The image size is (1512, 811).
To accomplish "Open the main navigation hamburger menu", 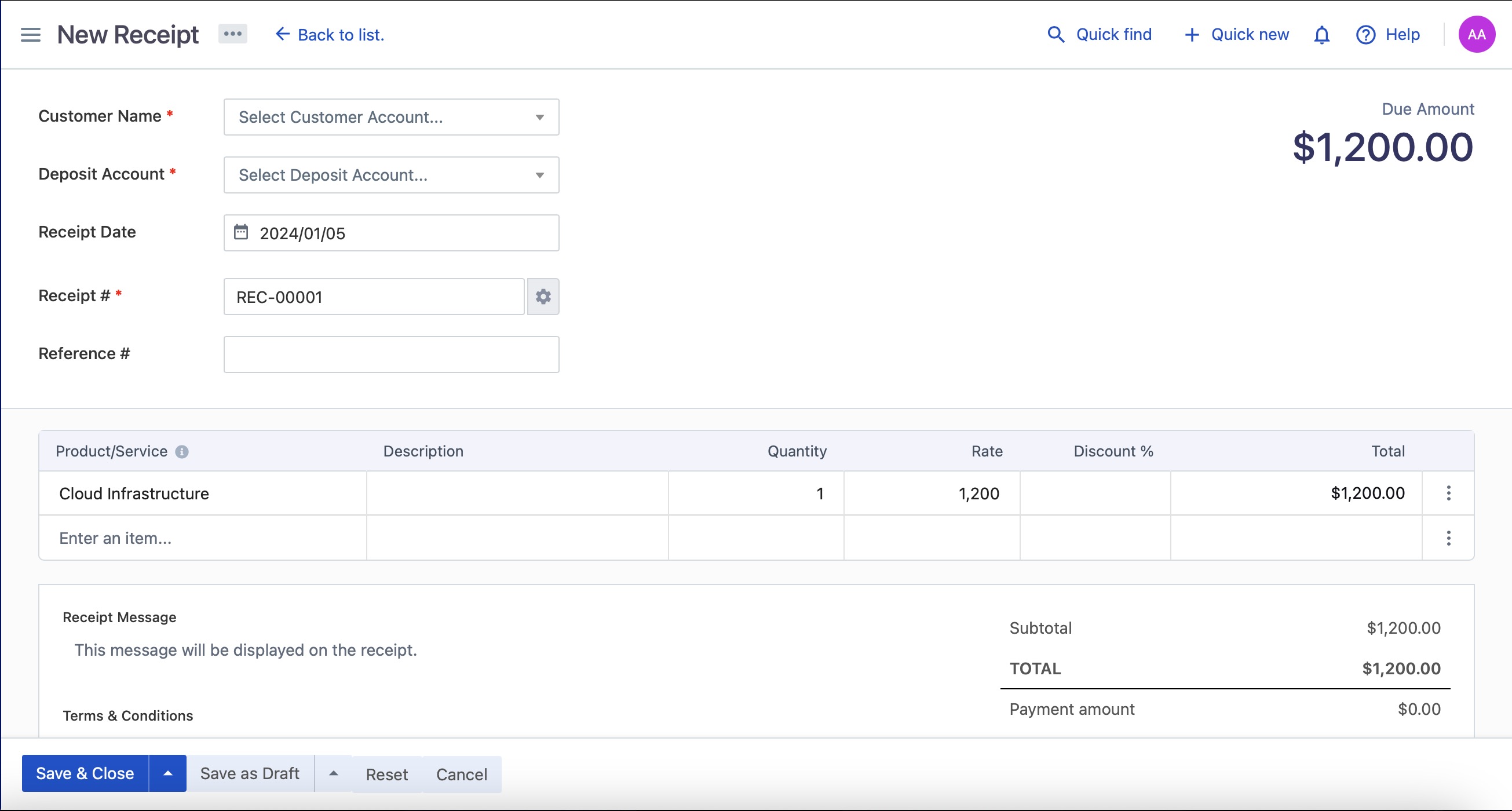I will [30, 34].
